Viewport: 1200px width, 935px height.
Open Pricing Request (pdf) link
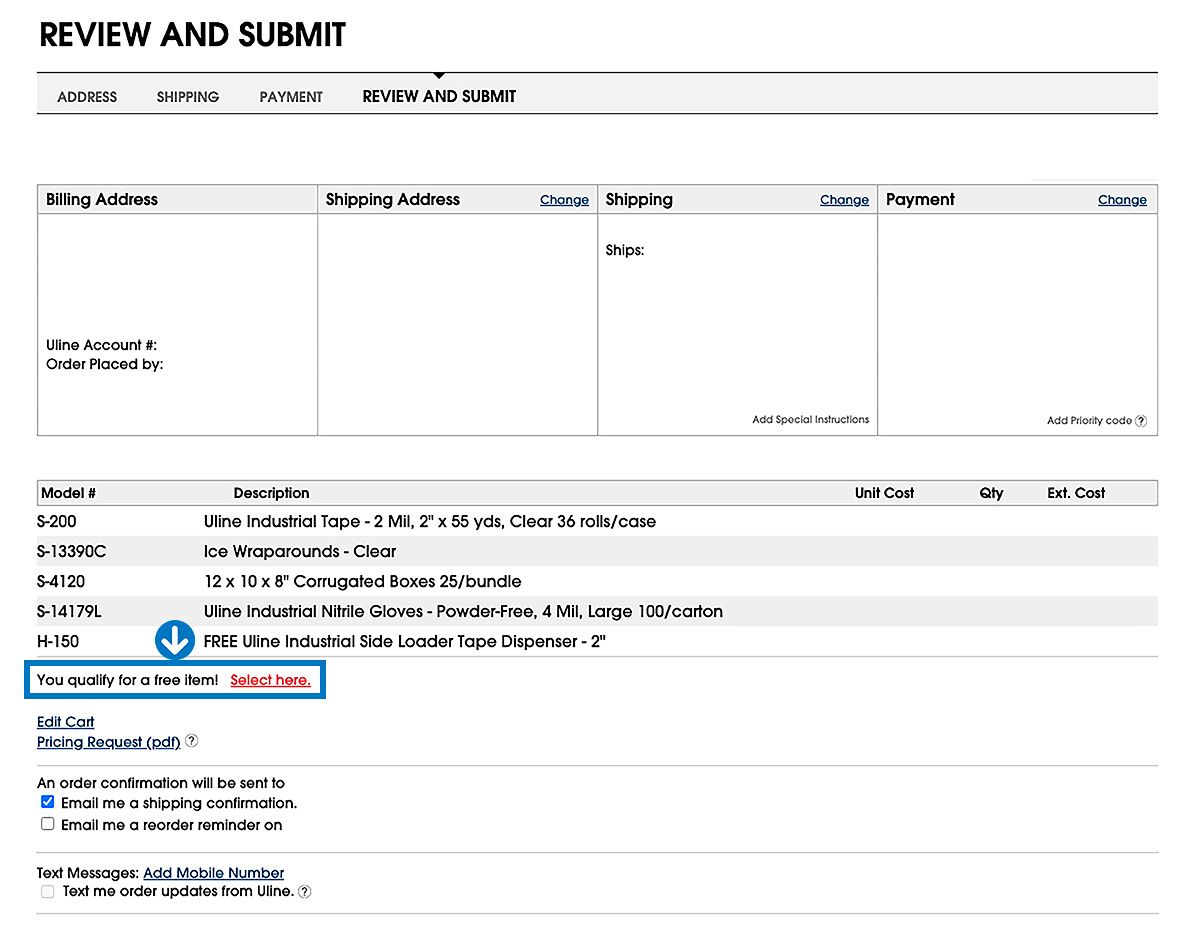tap(109, 742)
